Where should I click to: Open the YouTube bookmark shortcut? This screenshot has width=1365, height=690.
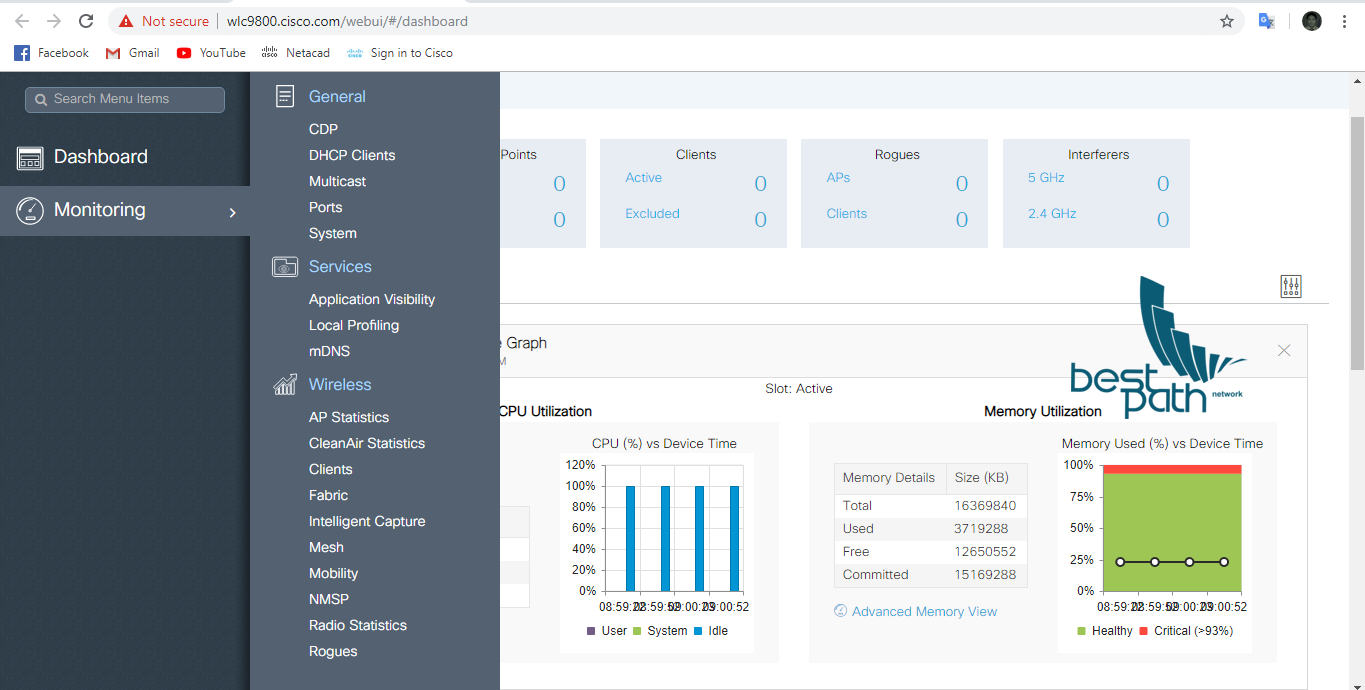click(211, 52)
